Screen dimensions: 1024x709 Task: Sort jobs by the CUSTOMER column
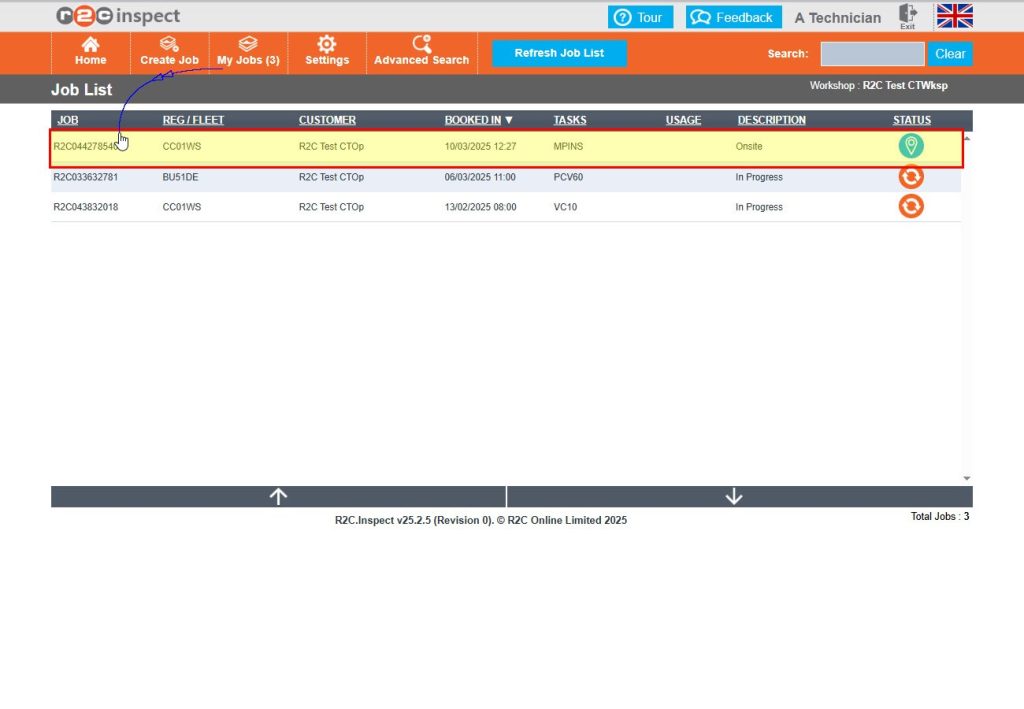[x=327, y=119]
